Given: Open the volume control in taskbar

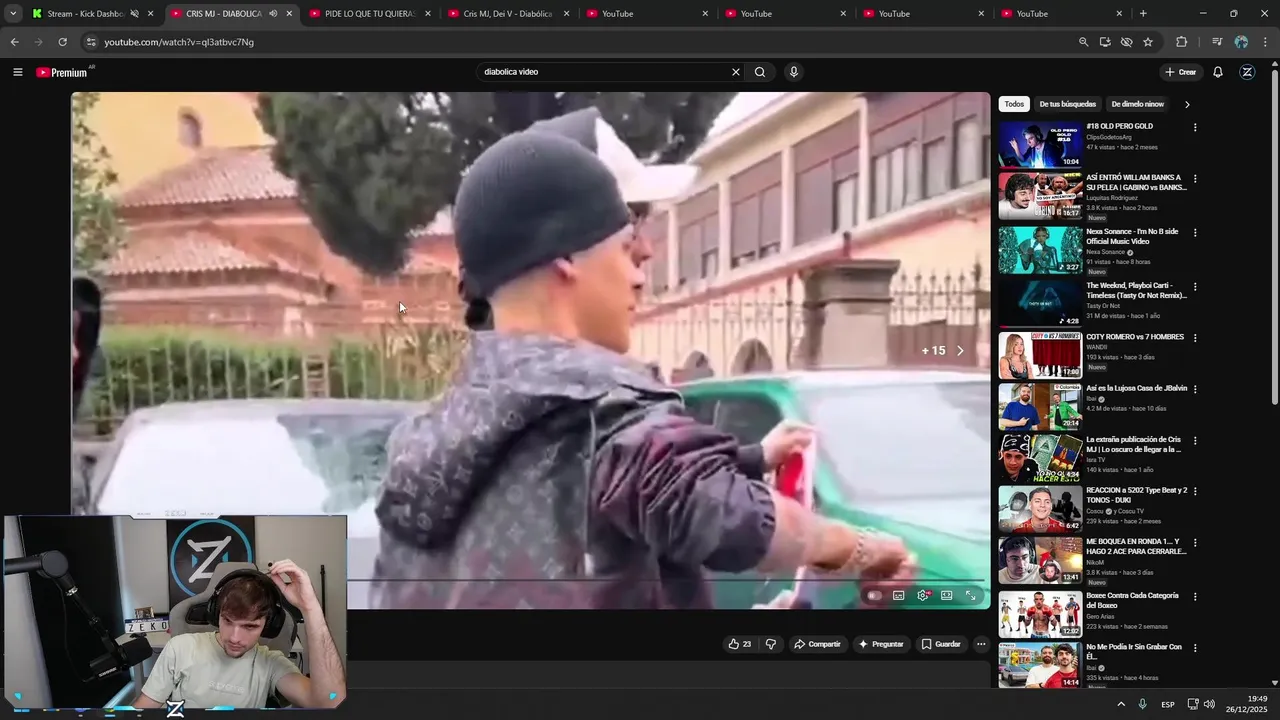Looking at the screenshot, I should pos(1209,705).
